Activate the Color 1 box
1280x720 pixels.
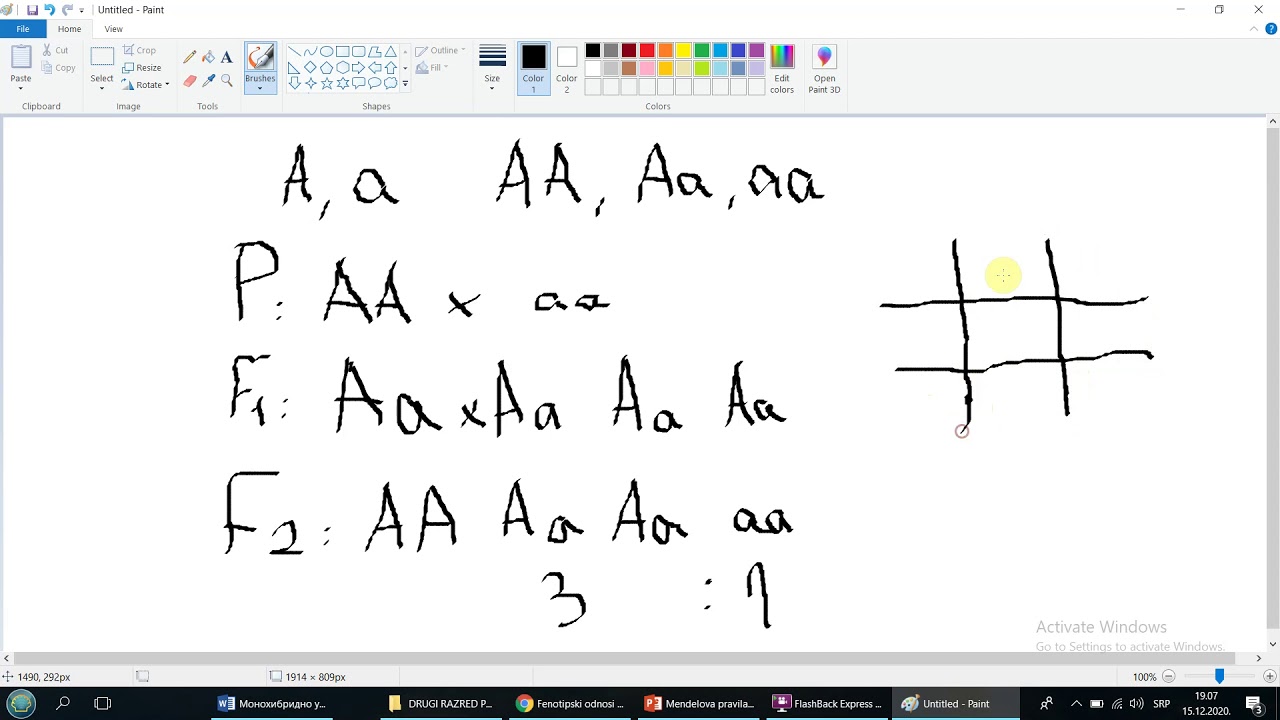point(533,69)
